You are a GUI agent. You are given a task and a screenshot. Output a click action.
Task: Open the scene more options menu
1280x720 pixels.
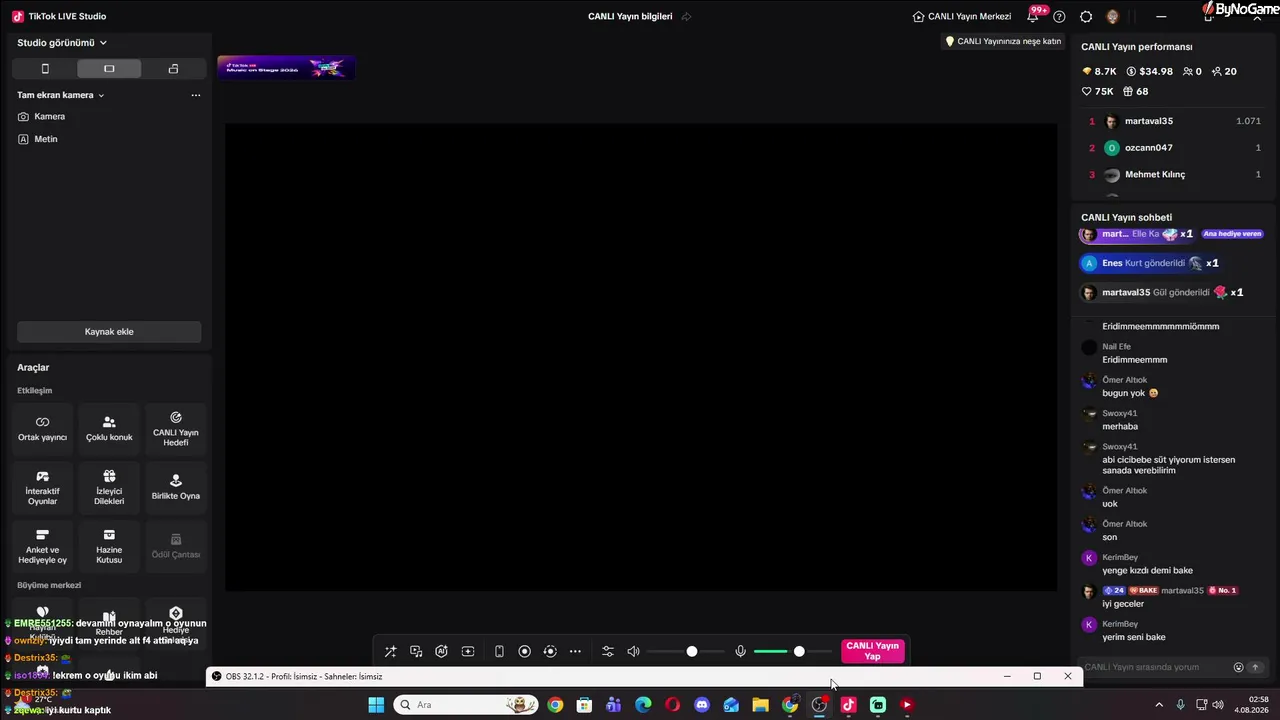tap(196, 95)
